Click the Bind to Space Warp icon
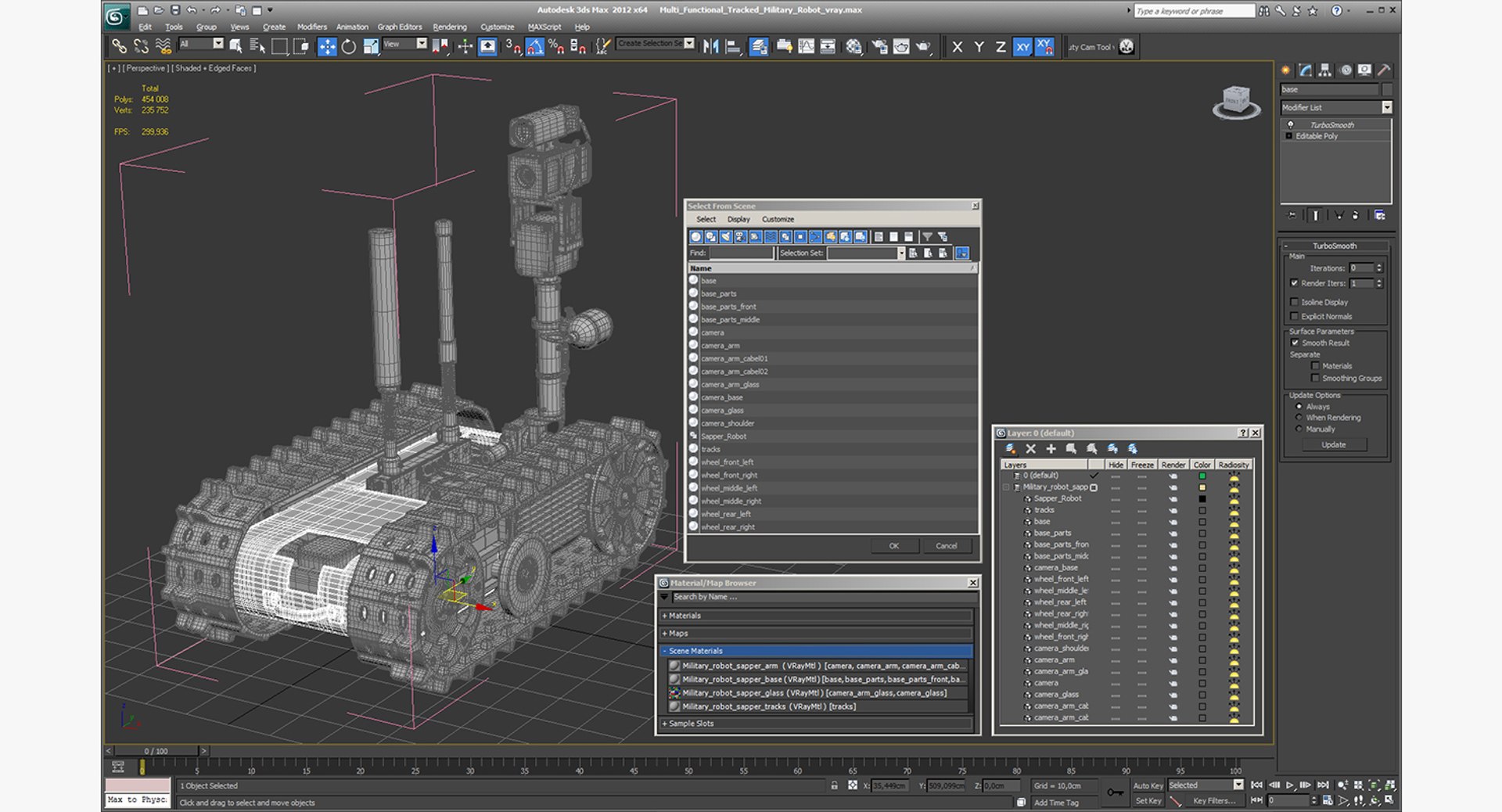This screenshot has width=1502, height=812. pyautogui.click(x=163, y=46)
